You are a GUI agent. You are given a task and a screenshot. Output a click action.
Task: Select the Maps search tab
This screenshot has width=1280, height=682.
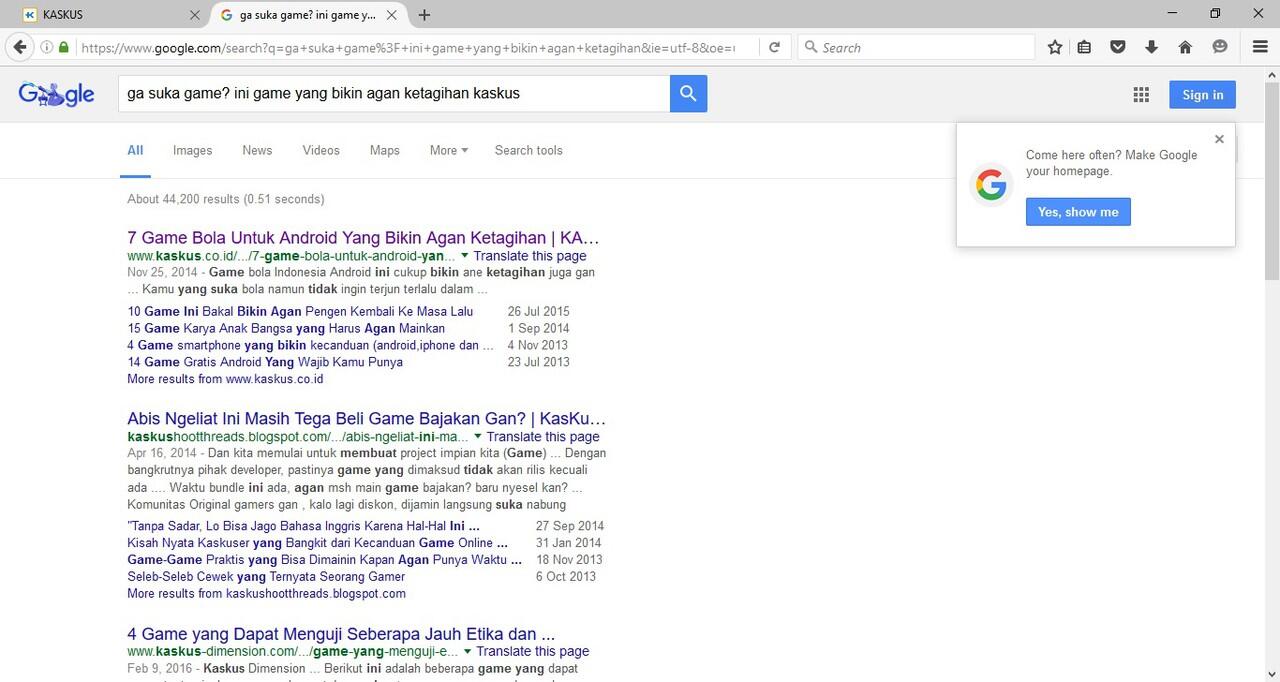click(385, 150)
